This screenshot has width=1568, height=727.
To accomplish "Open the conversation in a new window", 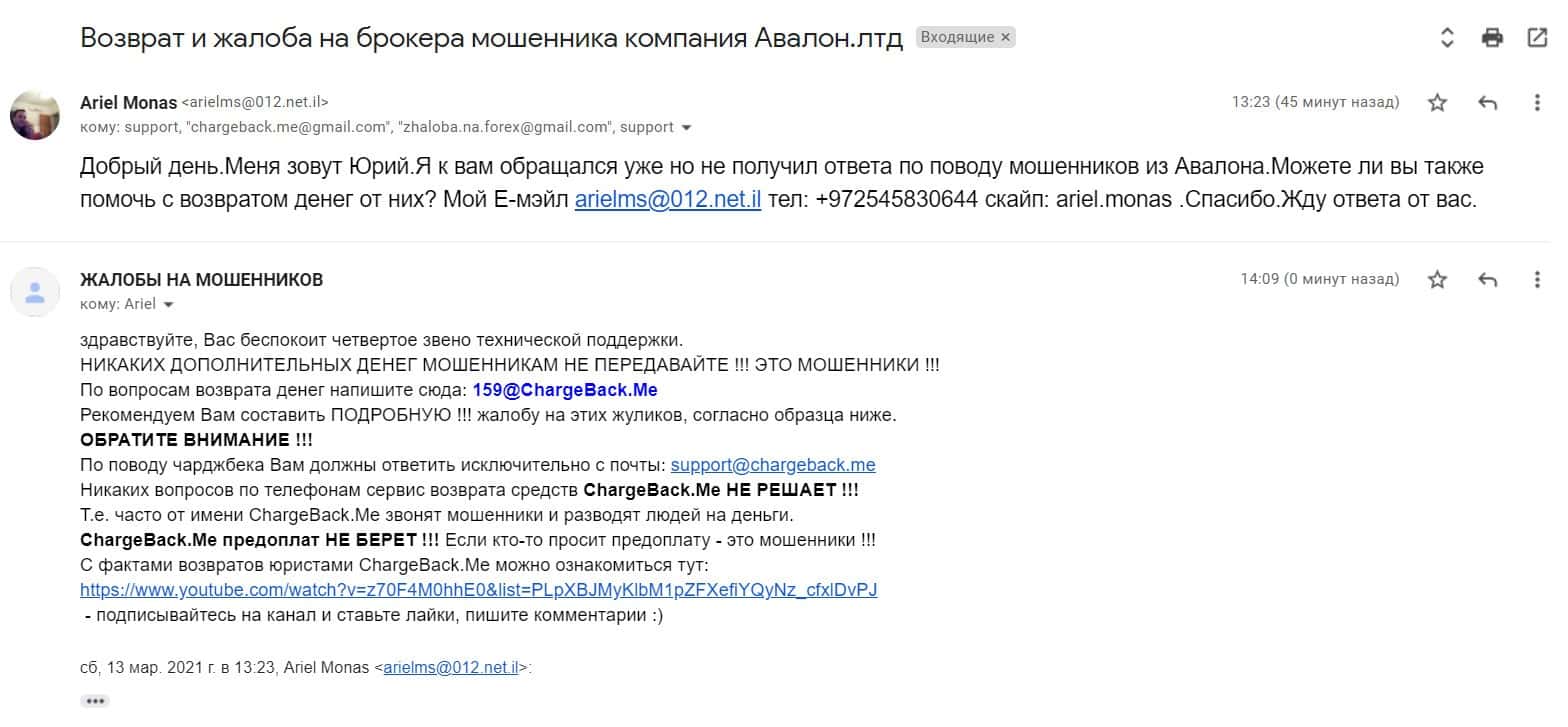I will [x=1537, y=38].
